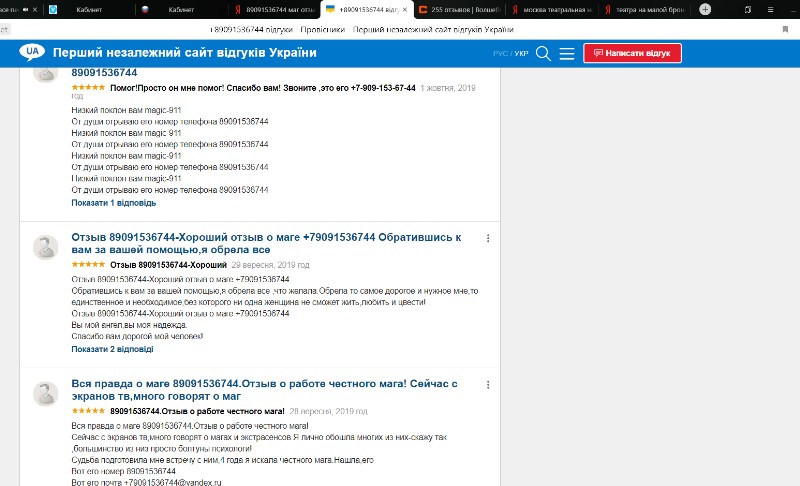The image size is (800, 486).
Task: Click the avatar of the Отзыв 89091536744 reviewer
Action: [46, 247]
